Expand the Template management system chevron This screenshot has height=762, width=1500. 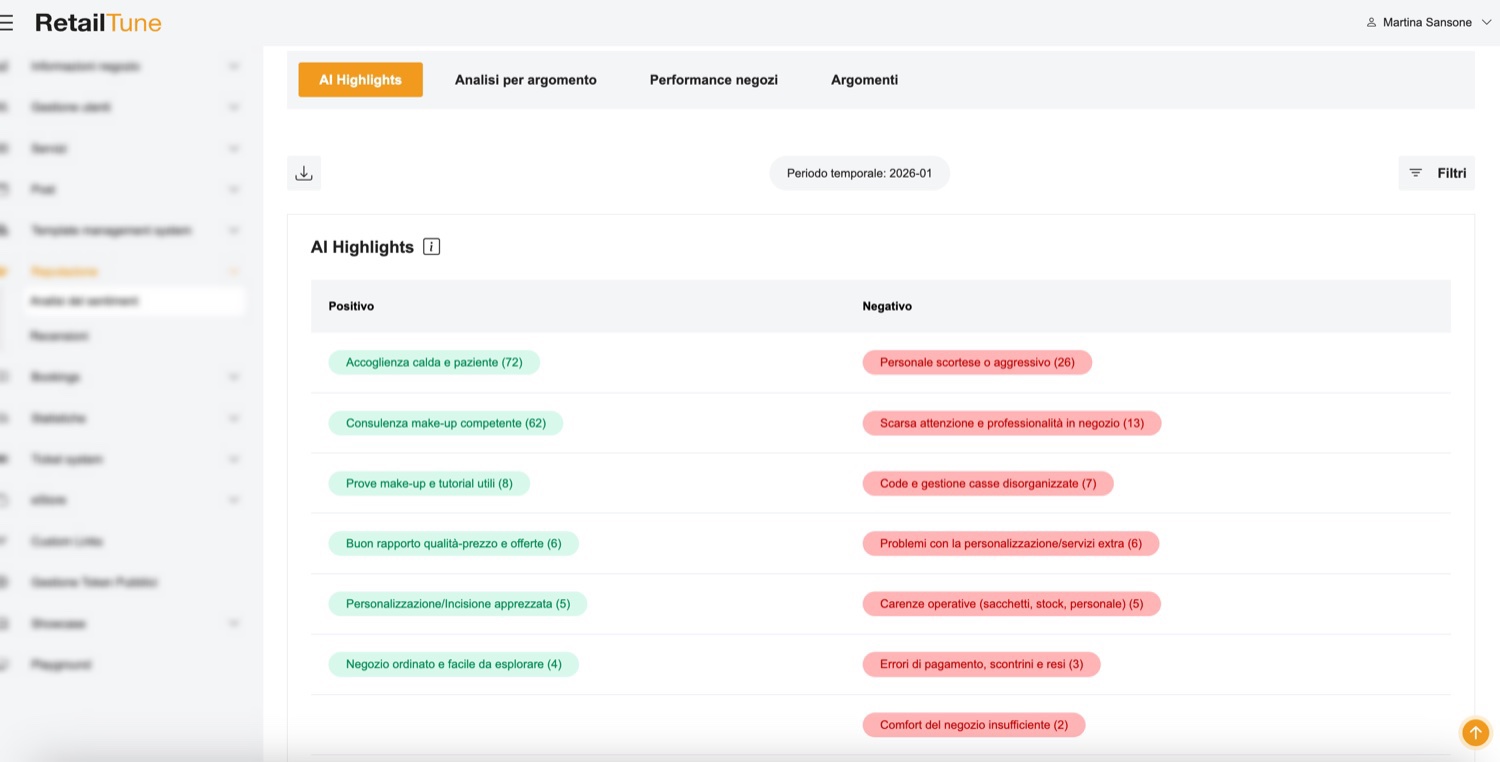(233, 230)
